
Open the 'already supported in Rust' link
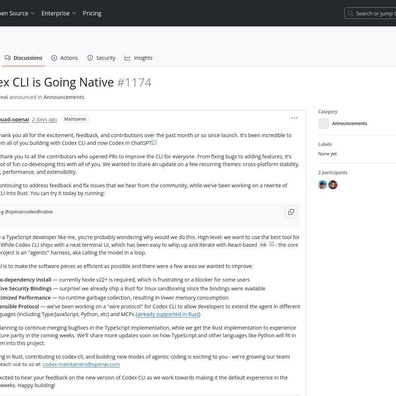168,314
